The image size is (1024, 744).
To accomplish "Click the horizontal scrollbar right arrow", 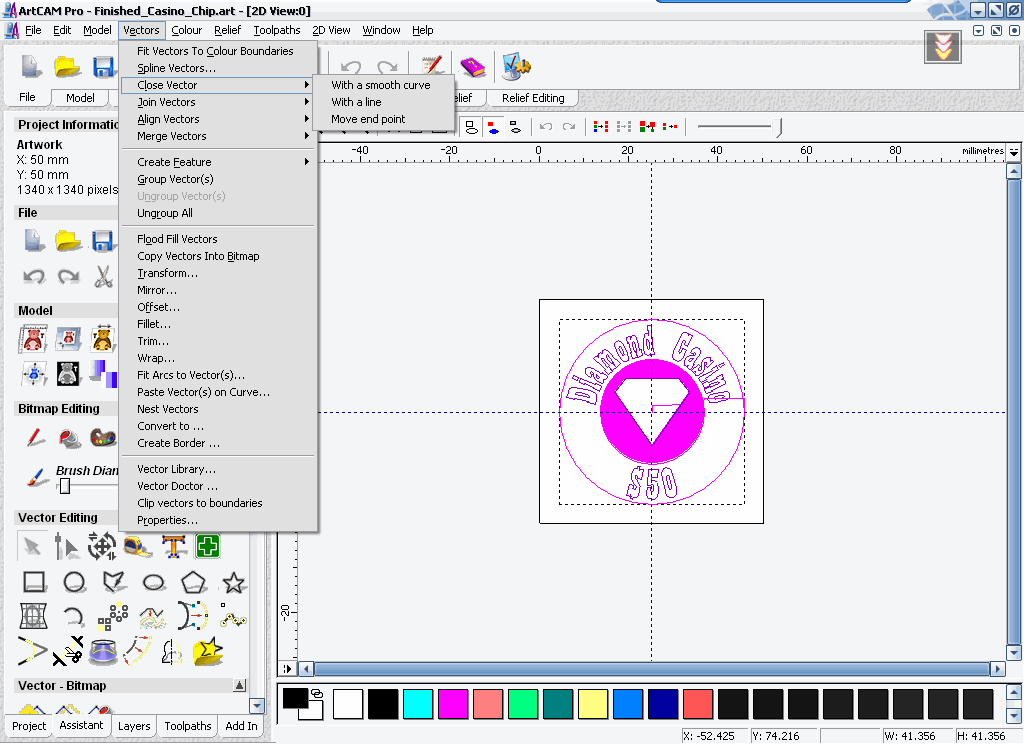I will 997,669.
